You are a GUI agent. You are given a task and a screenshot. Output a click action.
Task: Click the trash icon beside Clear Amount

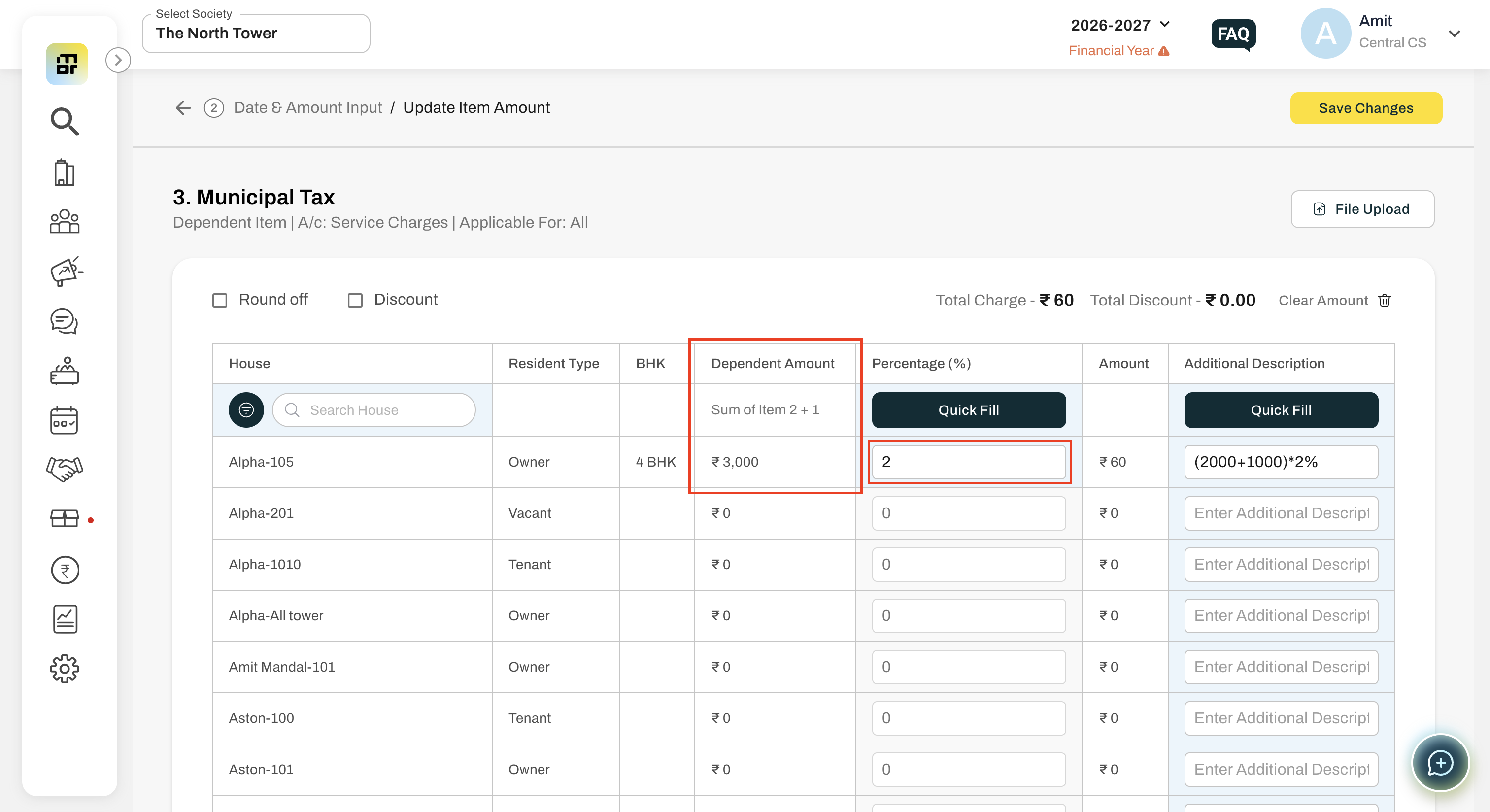coord(1384,300)
